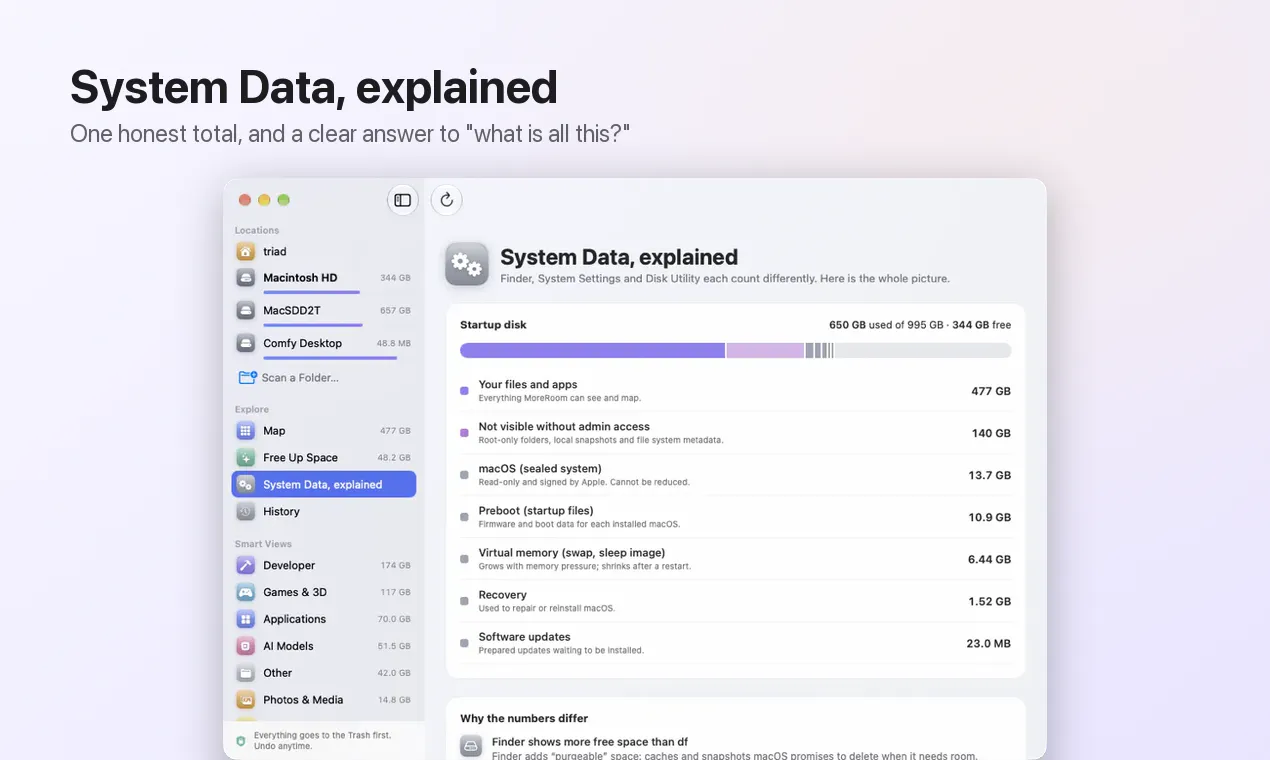The height and width of the screenshot is (760, 1270).
Task: Click the Finder shows more free space entry
Action: (x=735, y=748)
